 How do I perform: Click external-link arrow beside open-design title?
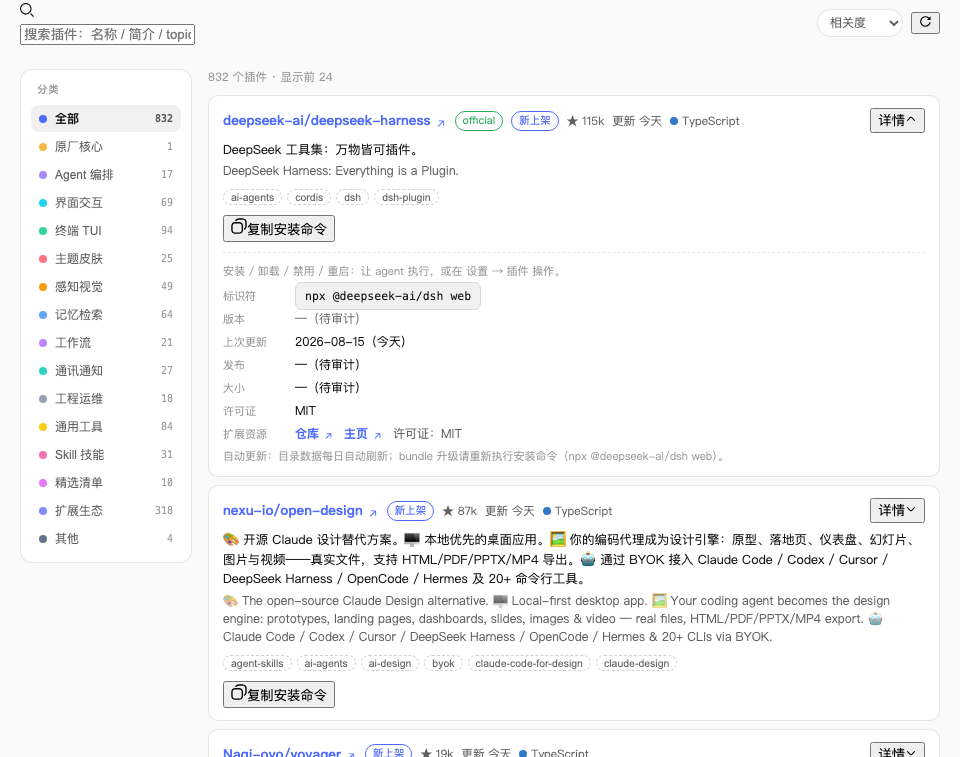coord(373,513)
